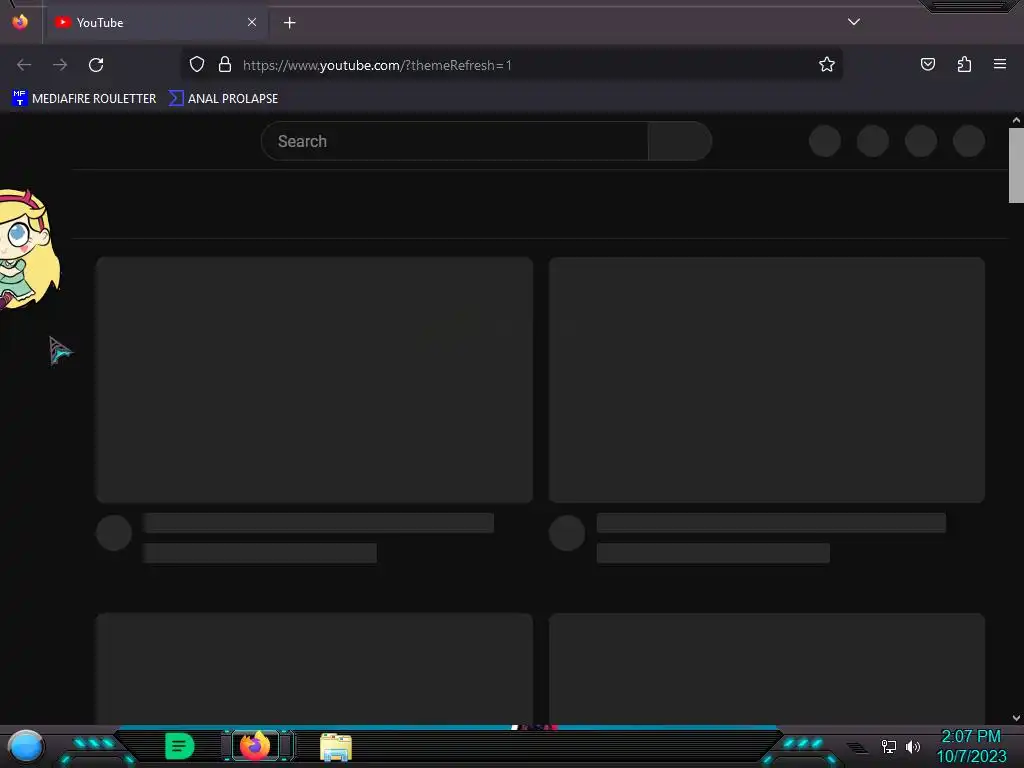Reload the current page

96,65
